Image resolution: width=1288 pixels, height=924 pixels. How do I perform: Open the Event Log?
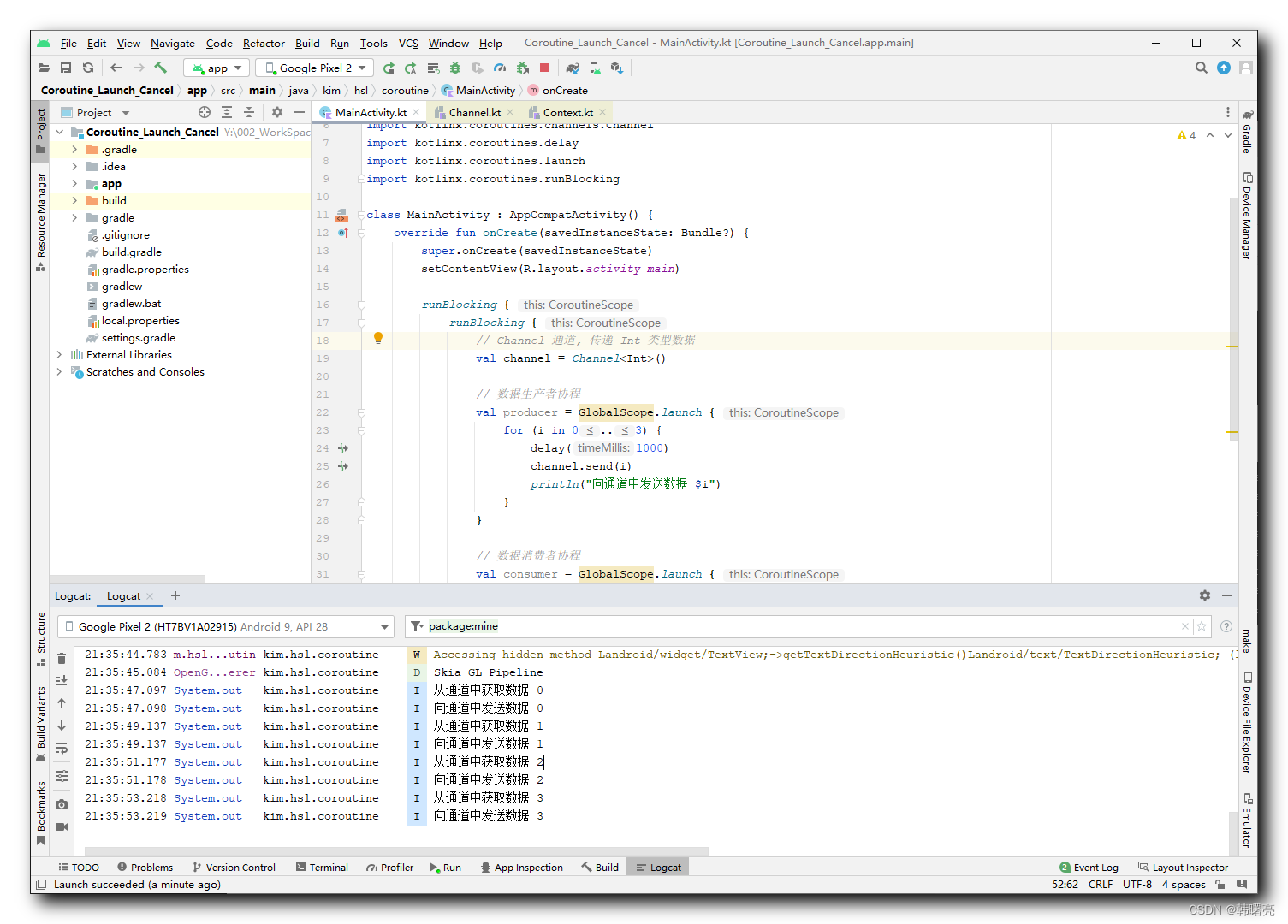pos(1089,867)
